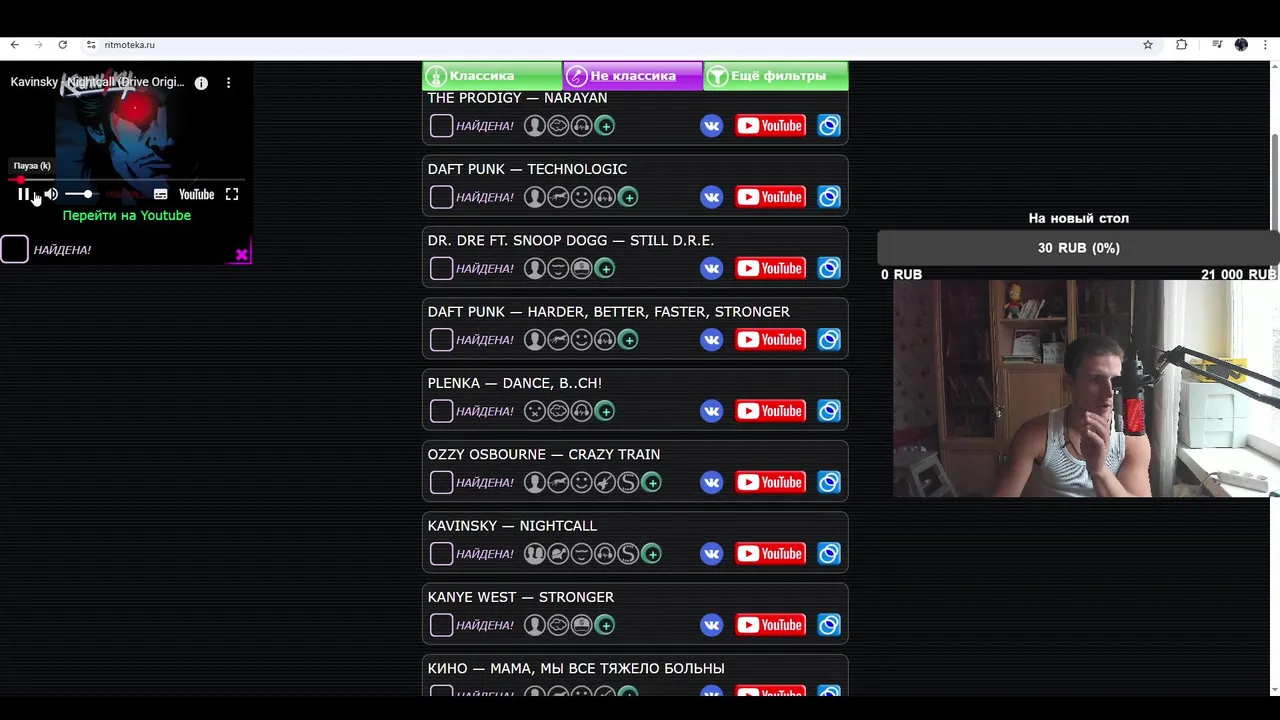The height and width of the screenshot is (720, 1280).
Task: Open video player more options menu
Action: (x=228, y=83)
